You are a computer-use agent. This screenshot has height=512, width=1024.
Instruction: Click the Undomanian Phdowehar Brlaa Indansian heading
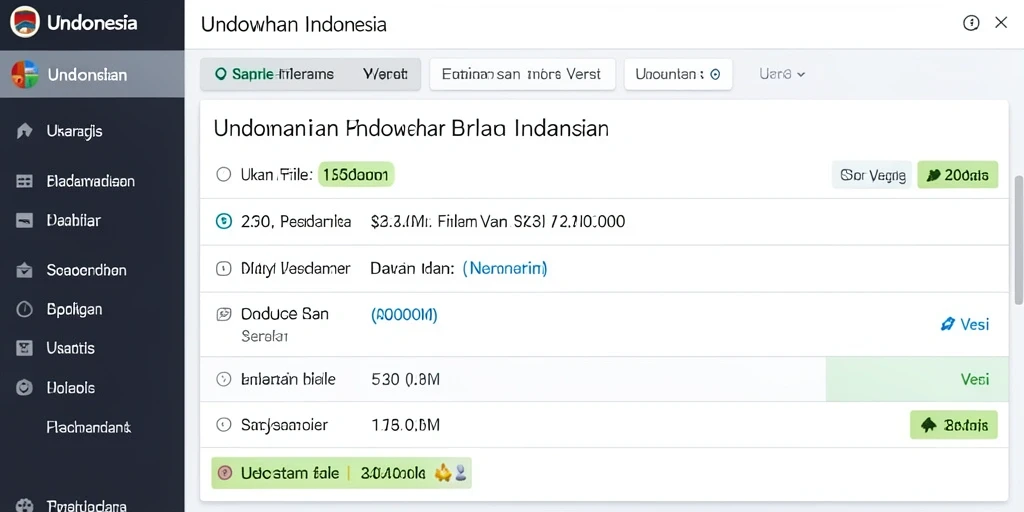coord(411,128)
